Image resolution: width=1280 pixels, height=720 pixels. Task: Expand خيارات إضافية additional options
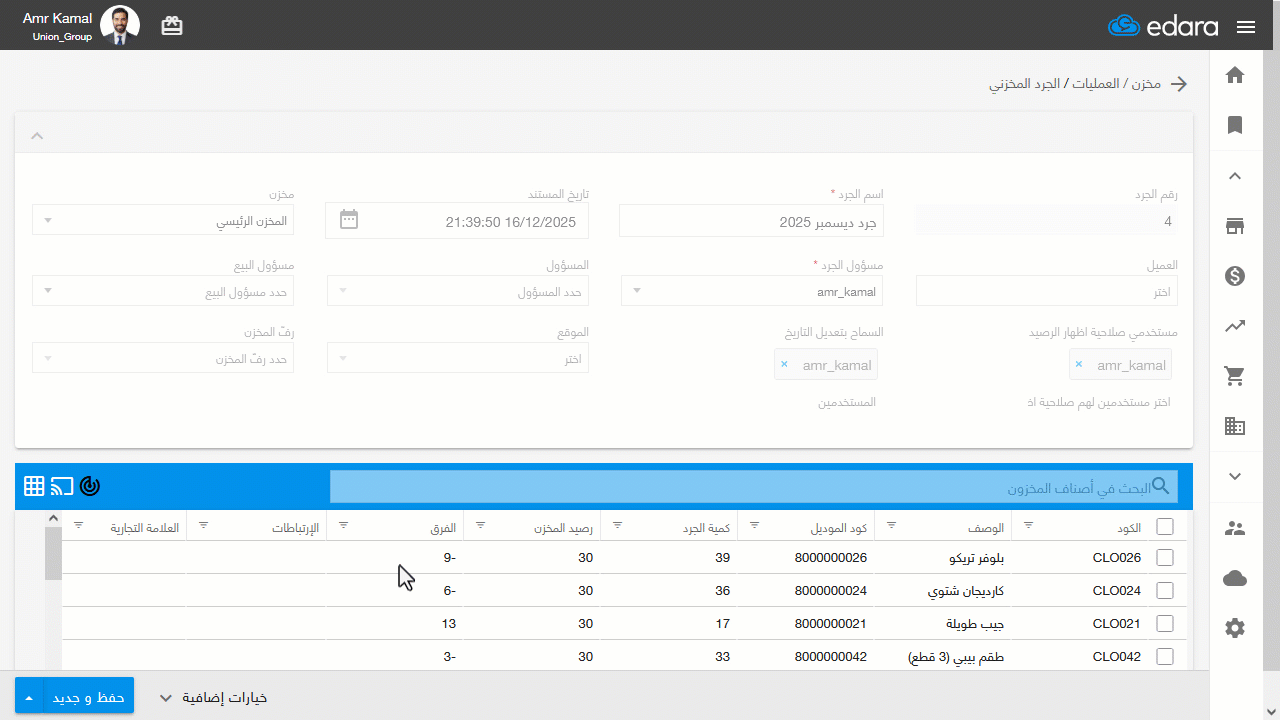tap(213, 698)
